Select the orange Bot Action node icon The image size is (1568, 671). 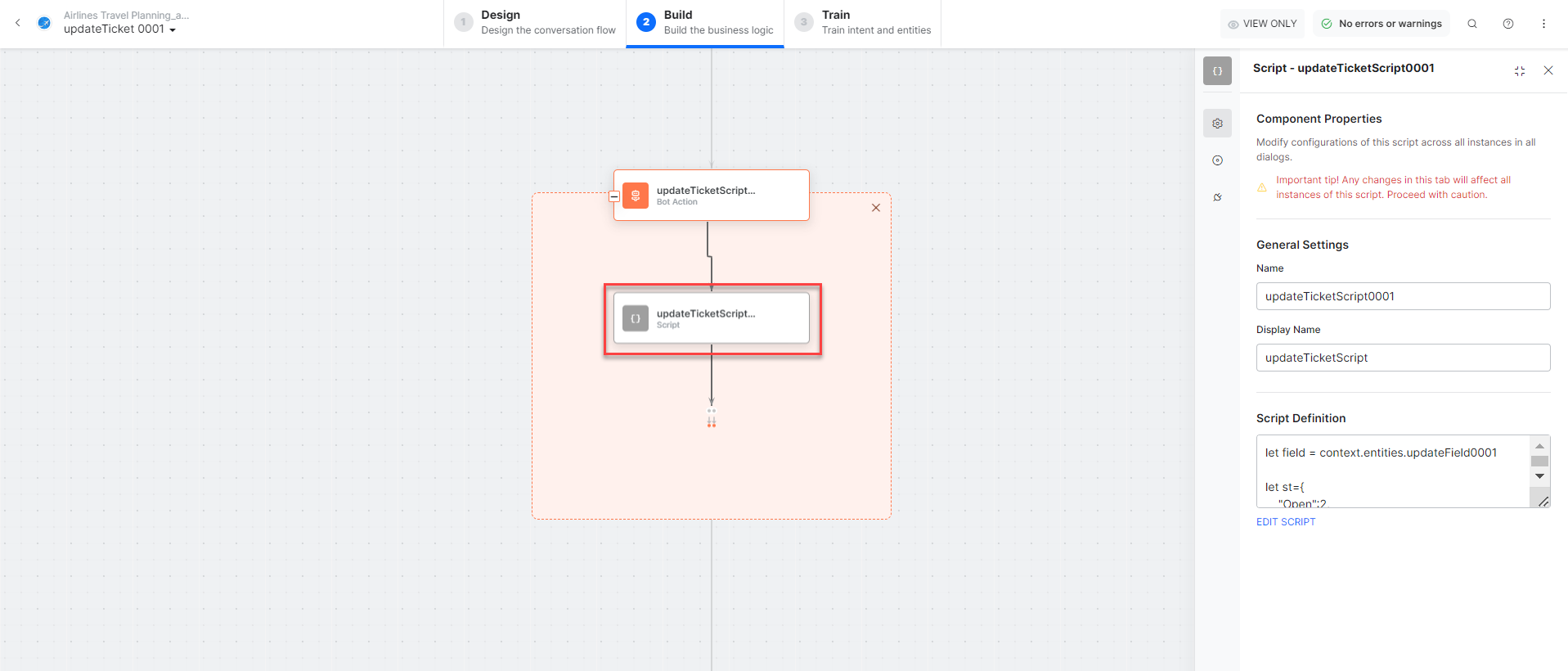coord(636,196)
